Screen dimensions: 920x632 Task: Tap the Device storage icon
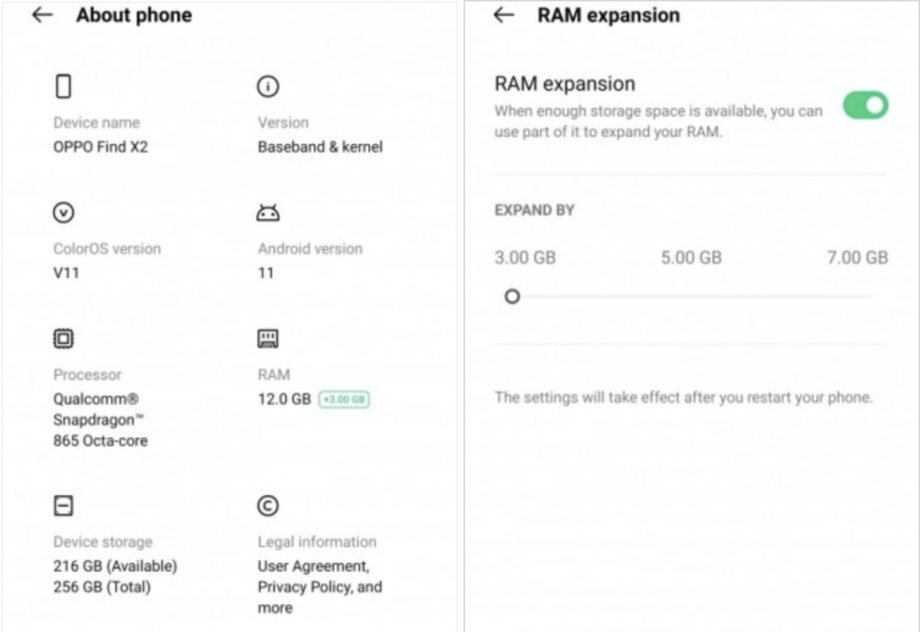(x=63, y=506)
